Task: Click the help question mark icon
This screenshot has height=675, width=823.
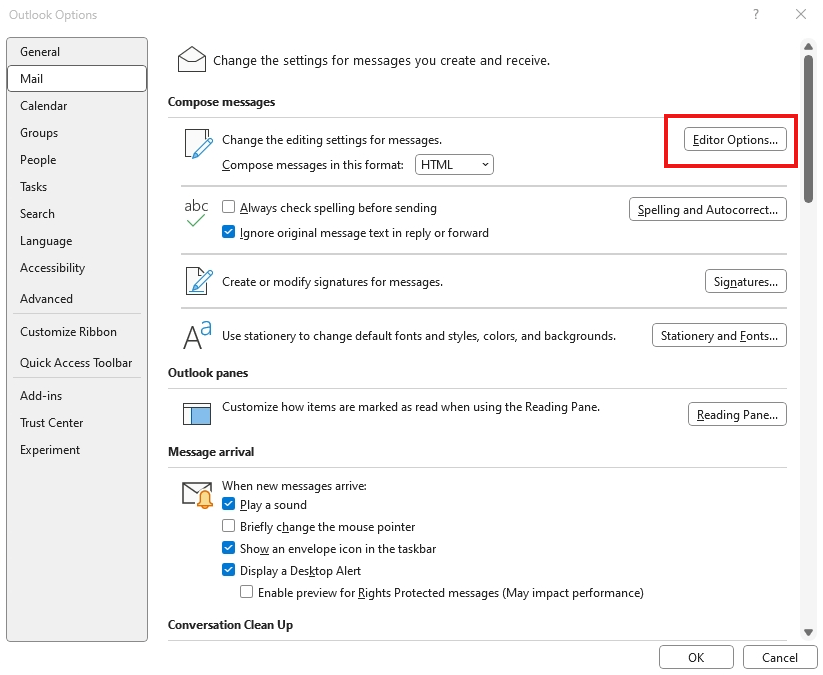Action: coord(755,14)
